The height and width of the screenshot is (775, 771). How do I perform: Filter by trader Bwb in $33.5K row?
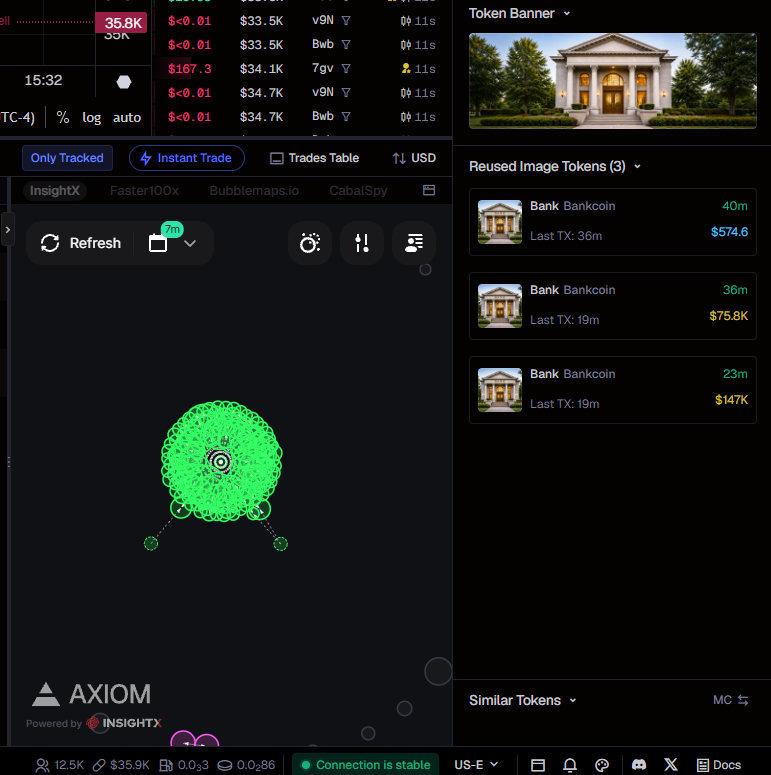(346, 44)
